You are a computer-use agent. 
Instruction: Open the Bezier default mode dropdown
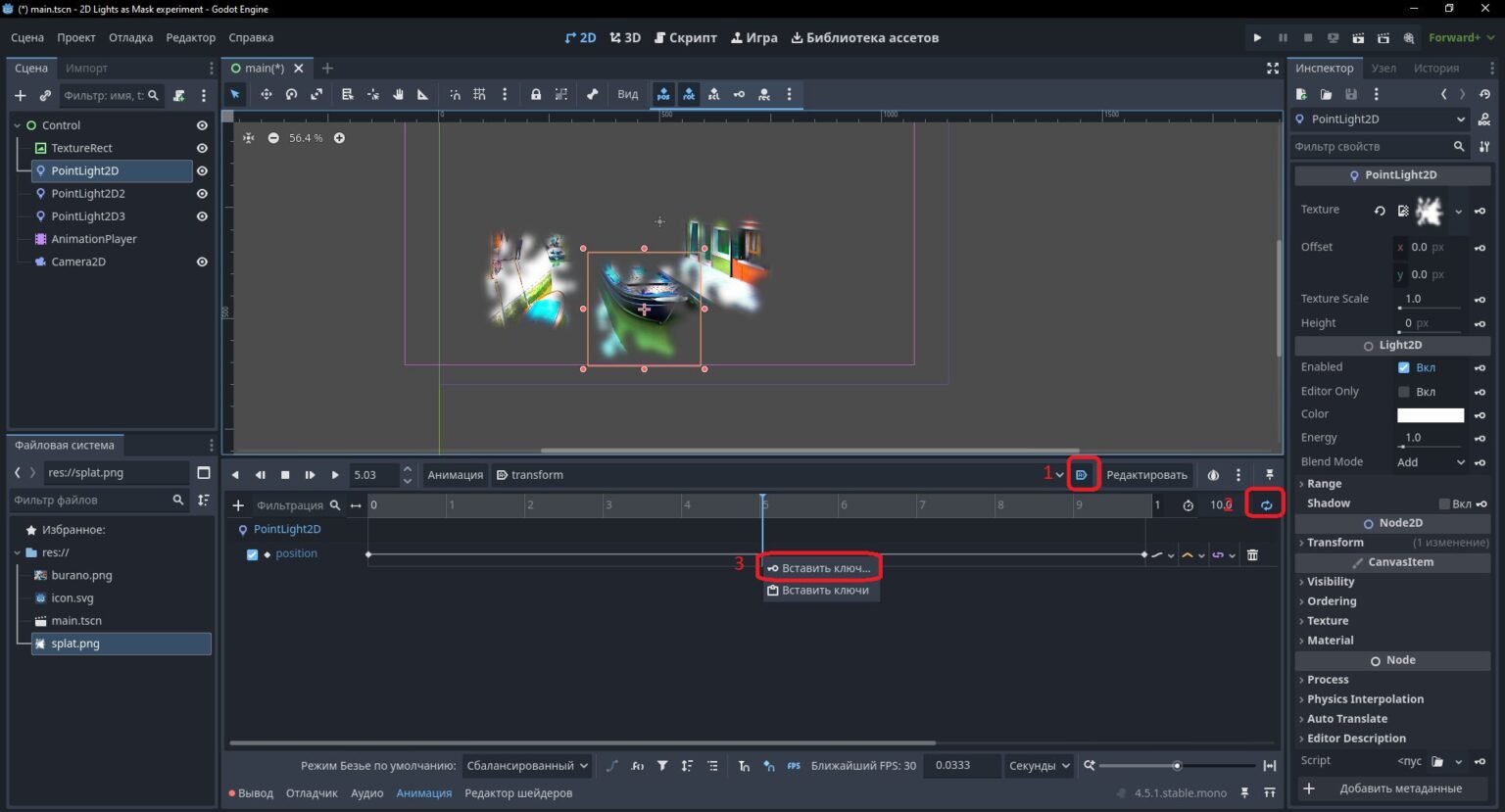coord(527,766)
